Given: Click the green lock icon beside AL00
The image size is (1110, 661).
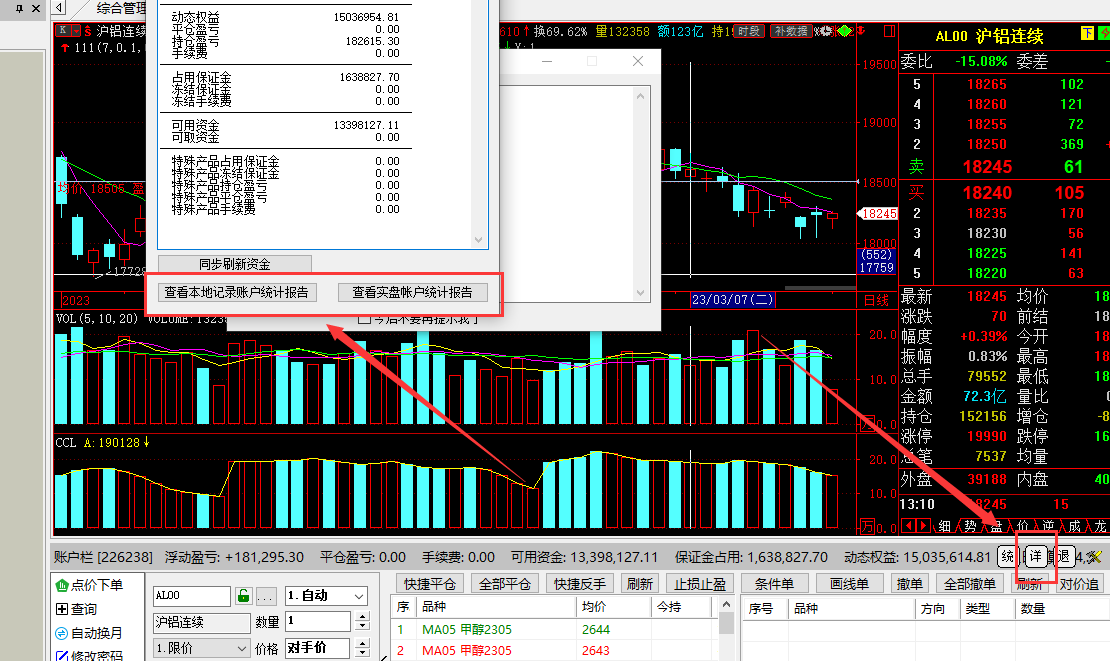Looking at the screenshot, I should pyautogui.click(x=243, y=596).
